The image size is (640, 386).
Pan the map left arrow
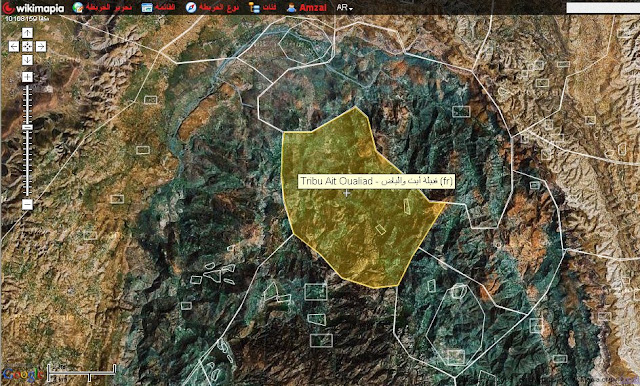coord(14,47)
